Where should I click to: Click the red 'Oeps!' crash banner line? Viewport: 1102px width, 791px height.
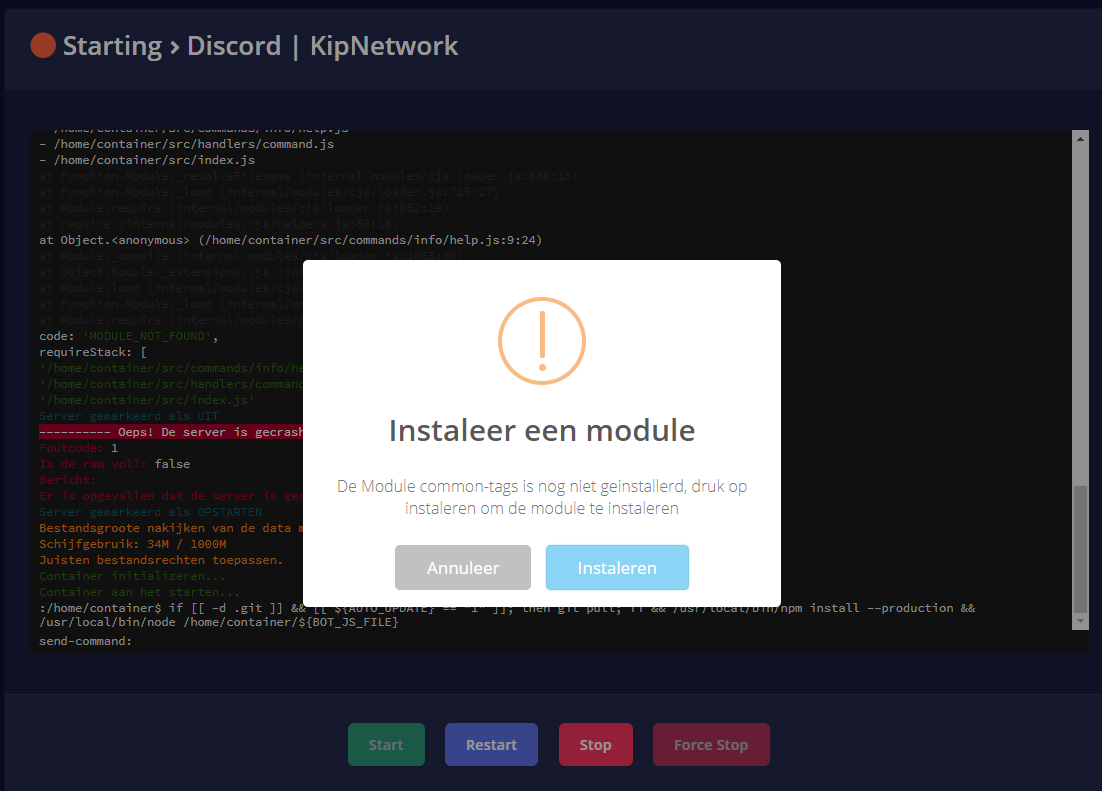[x=170, y=432]
